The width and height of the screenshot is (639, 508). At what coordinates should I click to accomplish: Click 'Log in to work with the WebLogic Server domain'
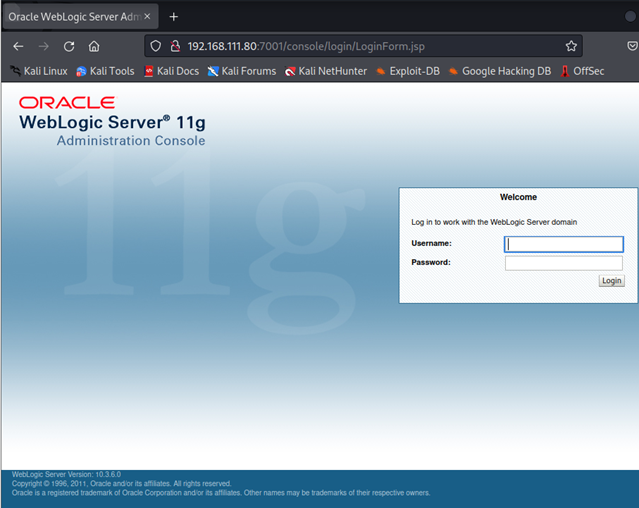pyautogui.click(x=494, y=222)
